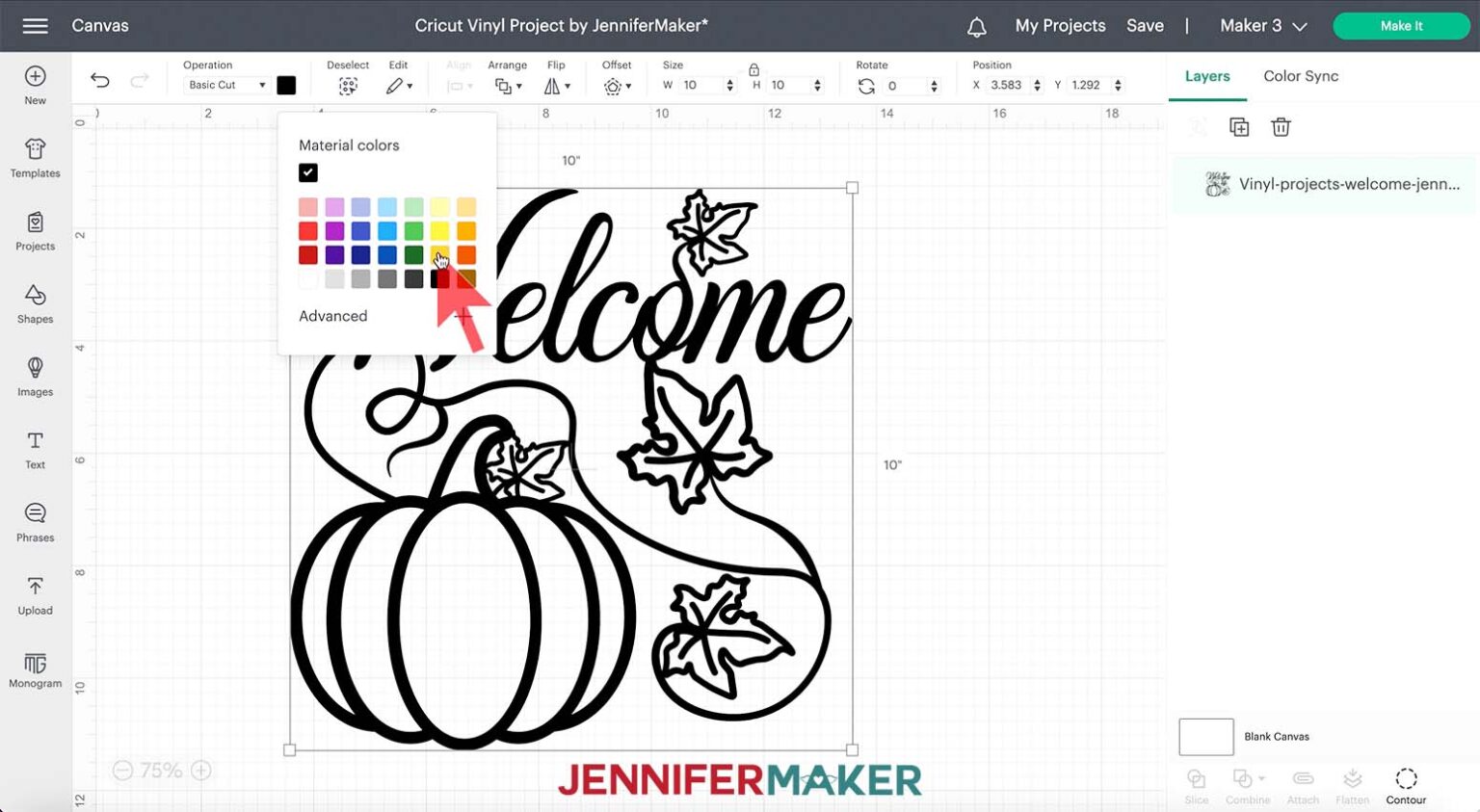Open the Shapes panel
Viewport: 1480px width, 812px height.
click(x=36, y=303)
